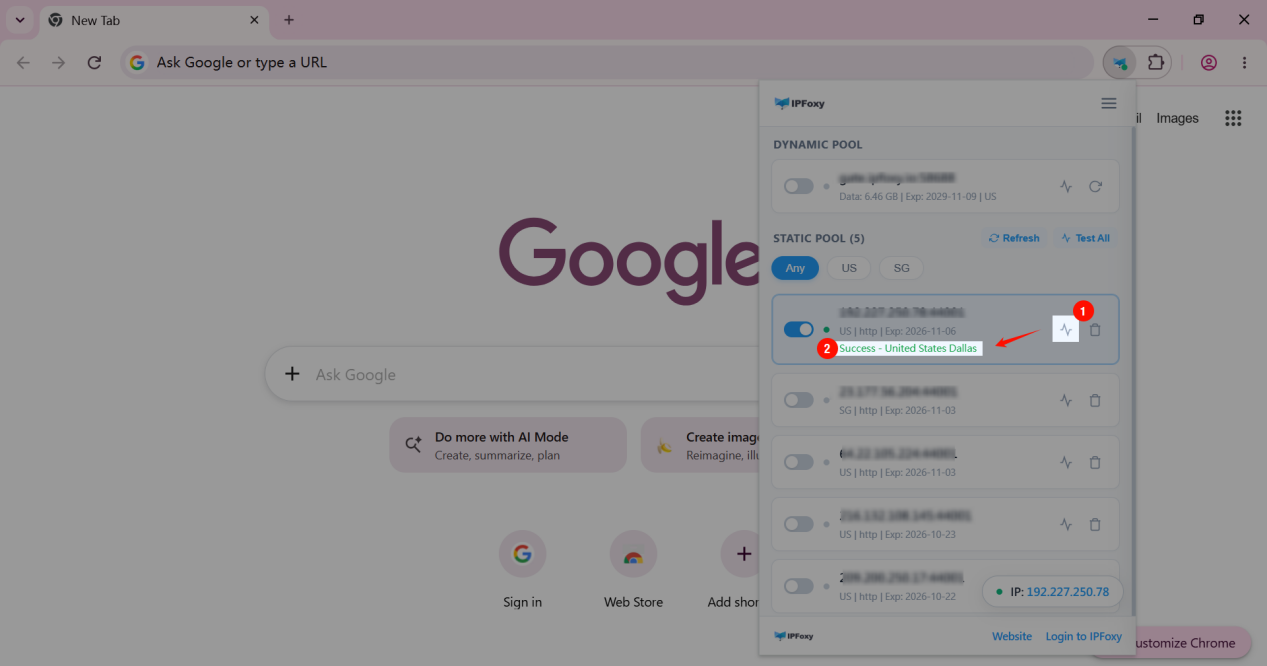Open the Google apps grid
Image resolution: width=1267 pixels, height=666 pixels.
tap(1233, 118)
